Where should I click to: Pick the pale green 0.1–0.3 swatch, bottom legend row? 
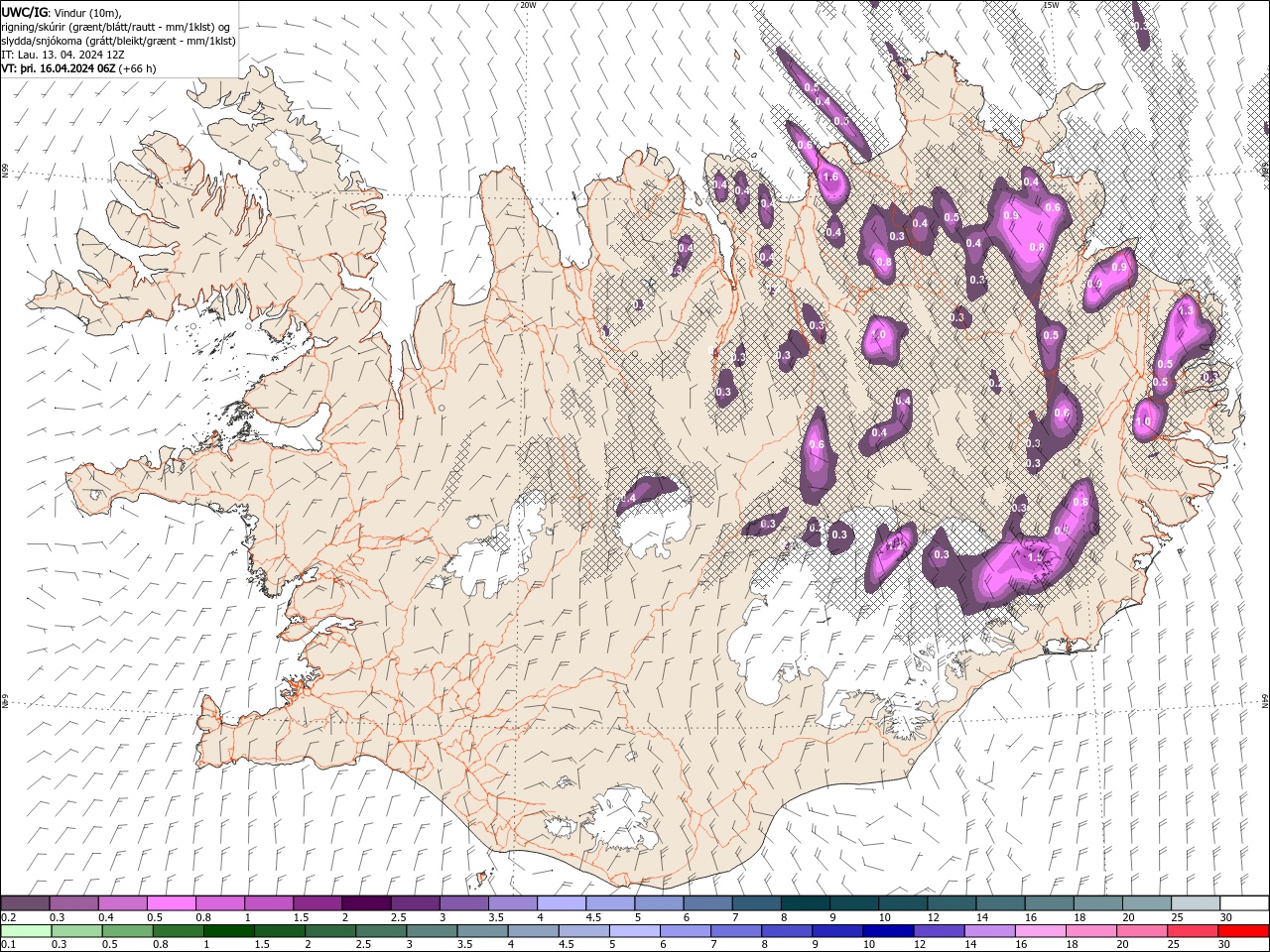click(x=26, y=931)
